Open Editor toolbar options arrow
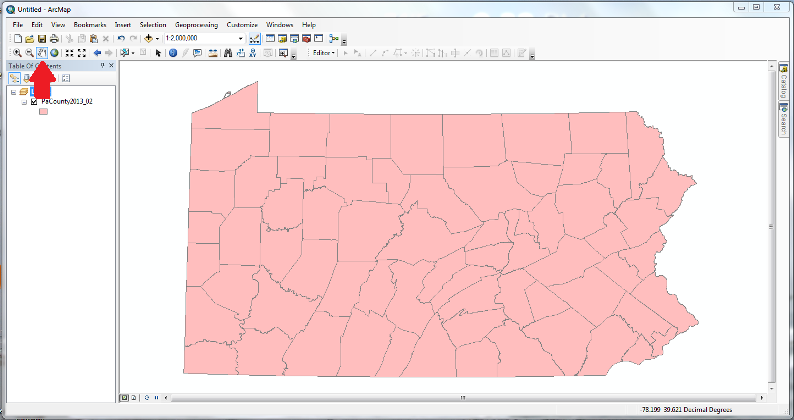 (x=533, y=56)
